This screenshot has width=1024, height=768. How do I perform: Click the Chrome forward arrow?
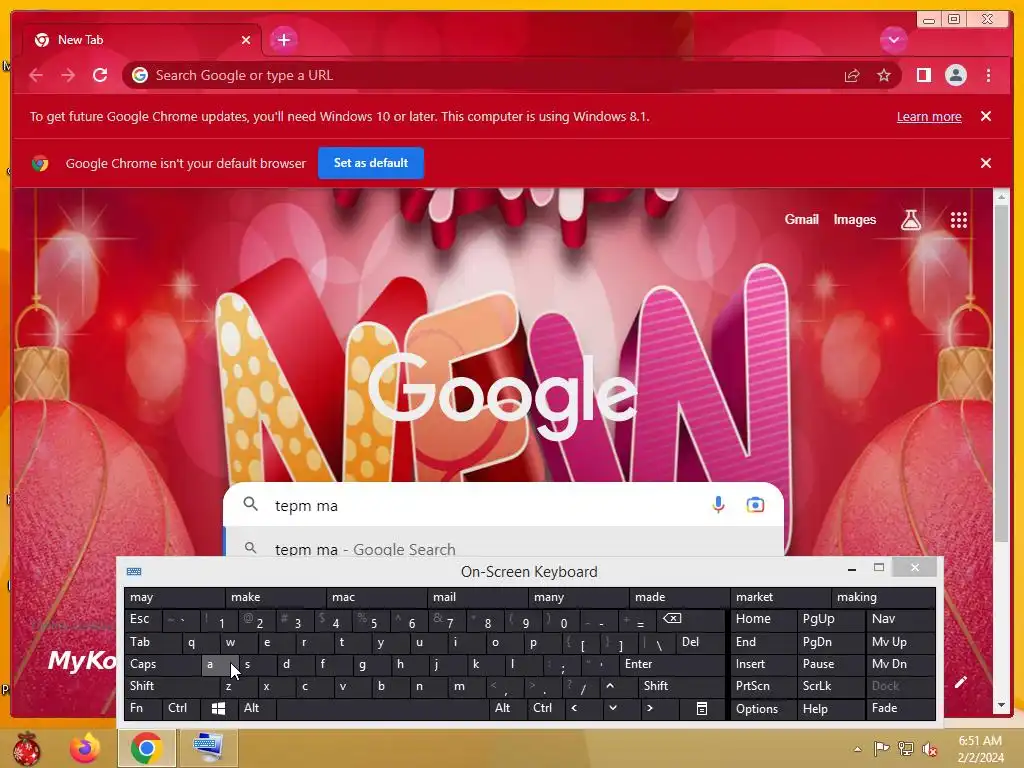68,75
